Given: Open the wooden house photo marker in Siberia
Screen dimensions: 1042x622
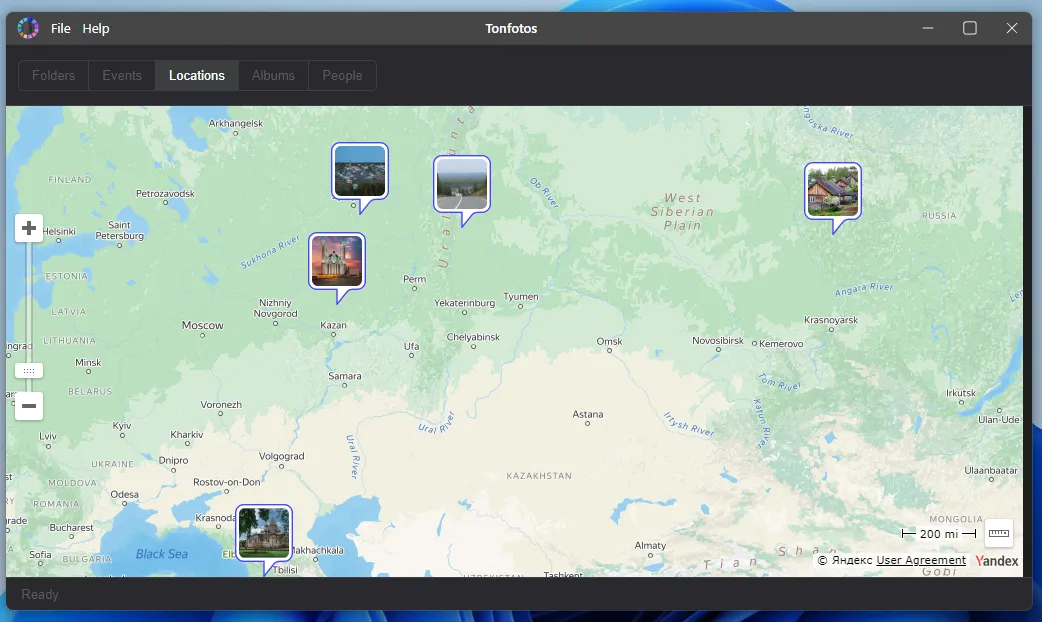Looking at the screenshot, I should [832, 191].
